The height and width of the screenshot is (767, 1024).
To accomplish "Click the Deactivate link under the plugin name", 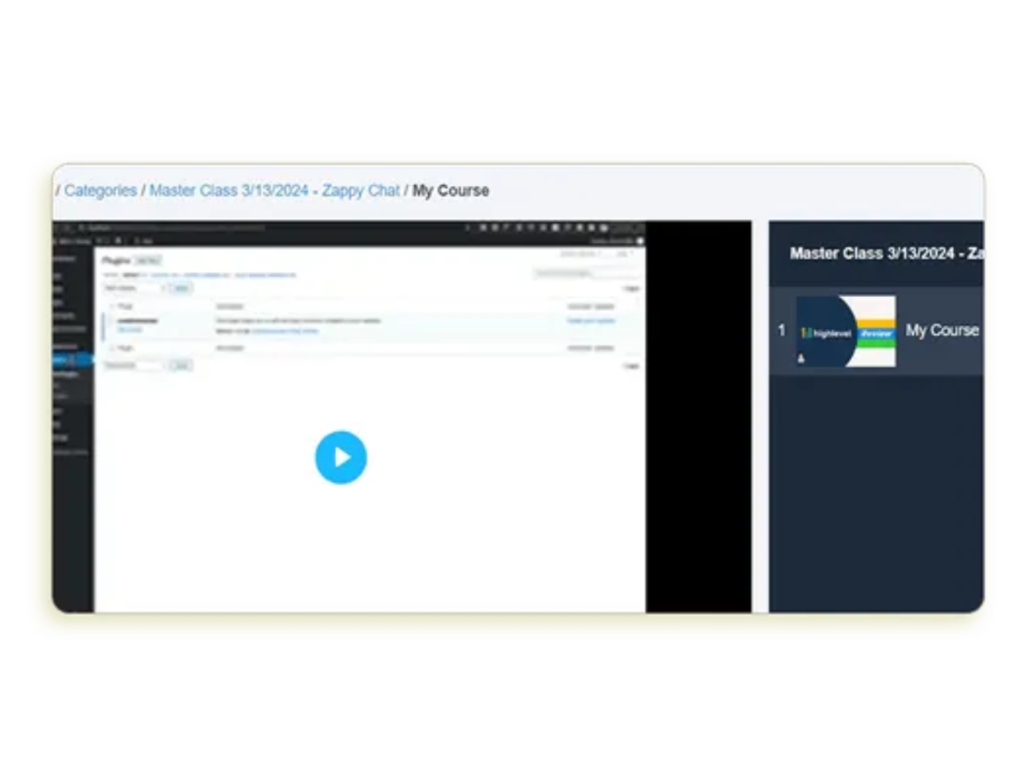I will click(130, 329).
